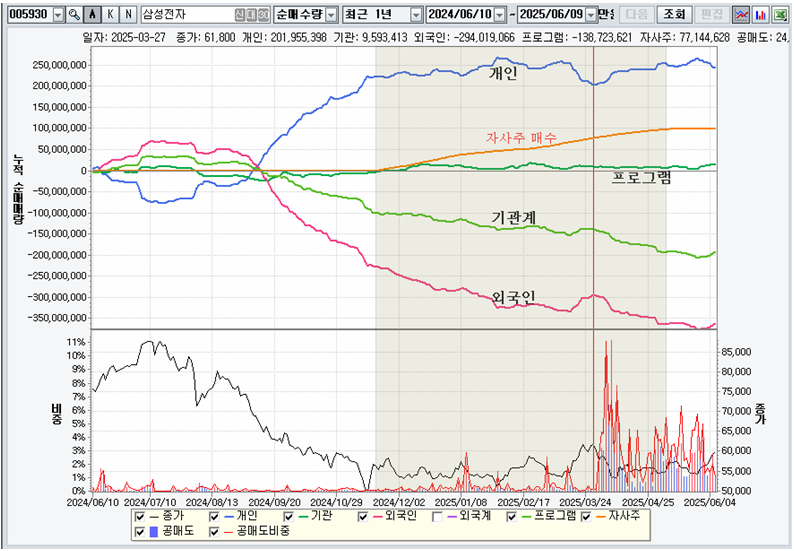794x551 pixels.
Task: Click the '기관: 9,593,413' status value
Action: [x=370, y=37]
